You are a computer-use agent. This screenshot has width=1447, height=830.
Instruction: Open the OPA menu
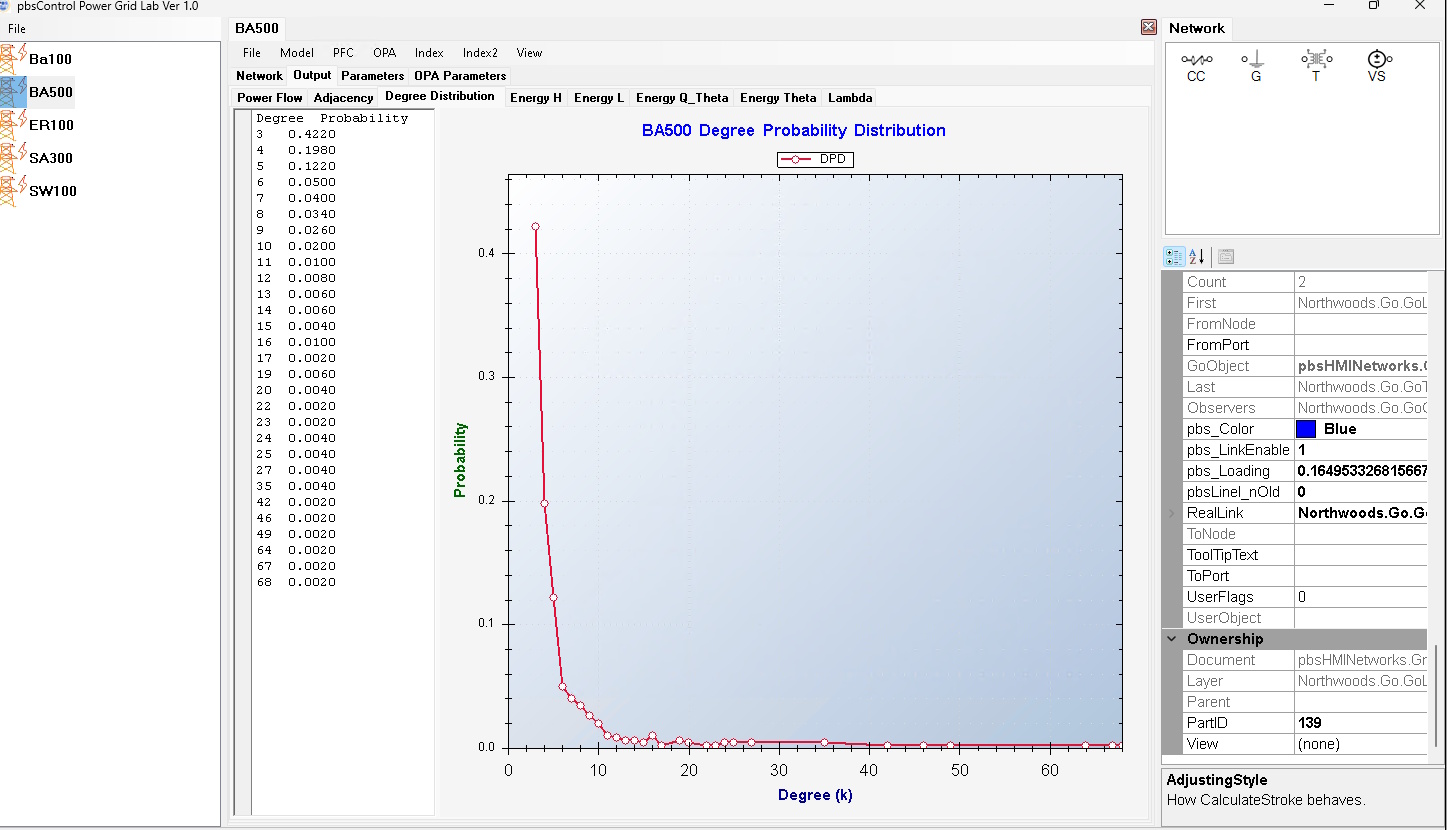(385, 53)
